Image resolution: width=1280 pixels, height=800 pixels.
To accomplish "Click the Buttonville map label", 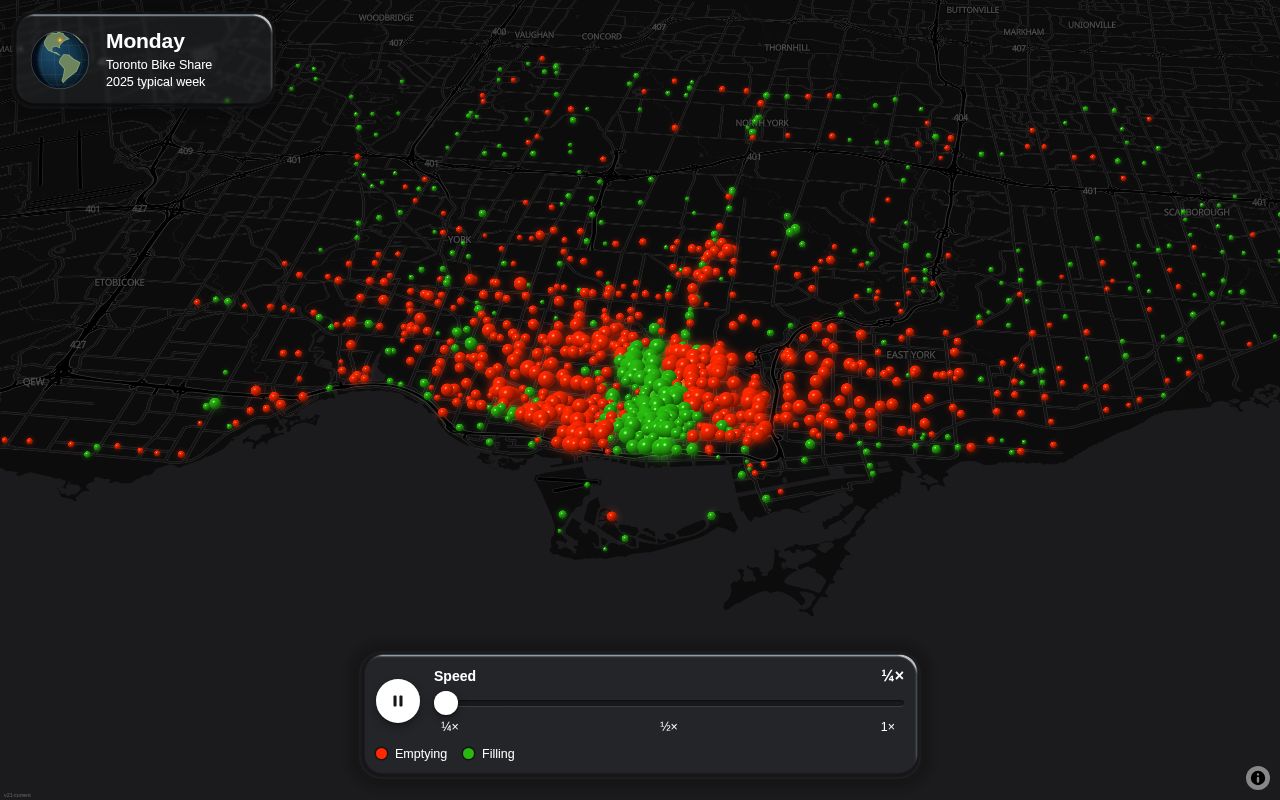I will coord(973,10).
